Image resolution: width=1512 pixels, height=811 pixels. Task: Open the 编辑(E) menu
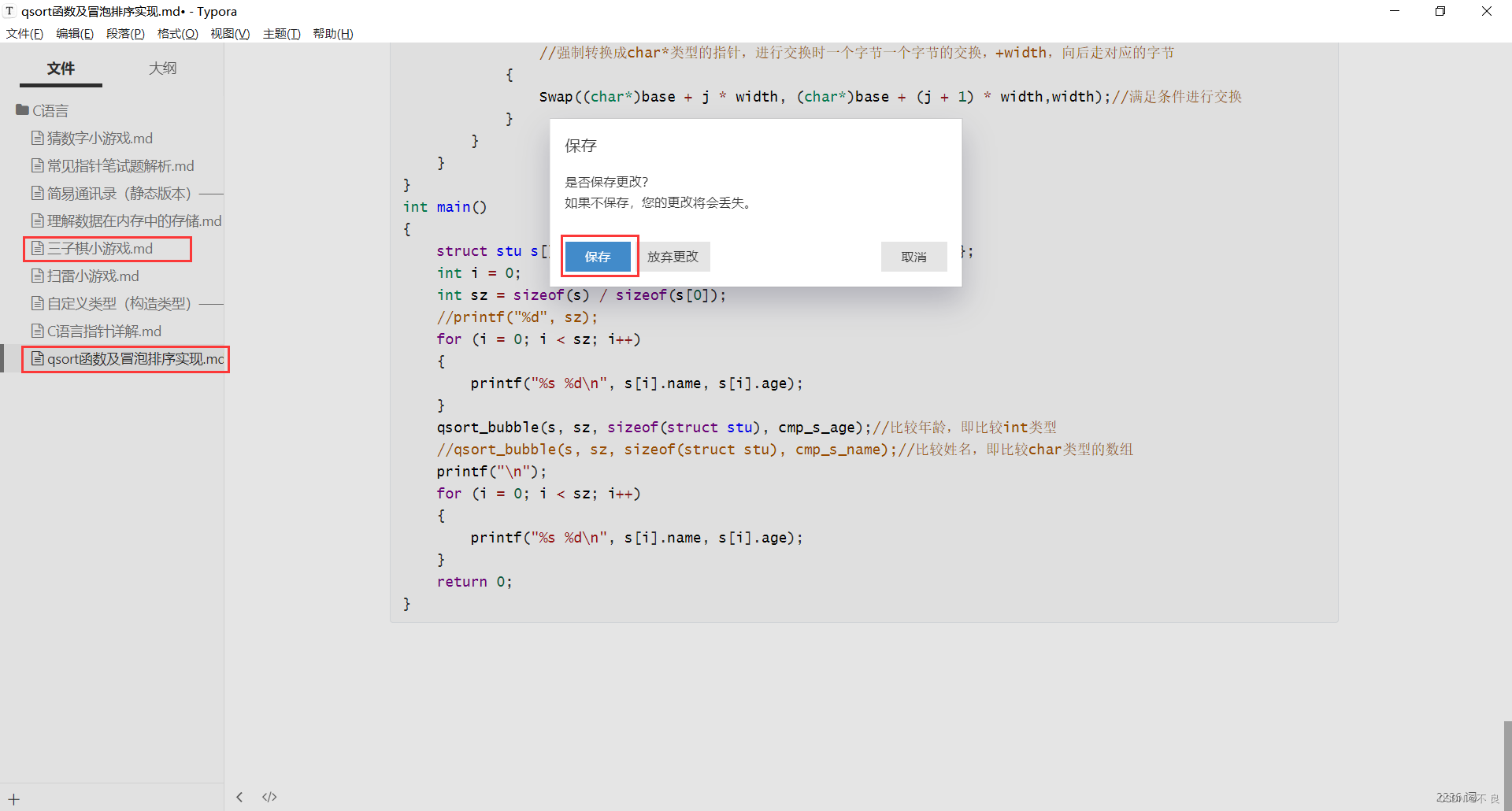(x=75, y=34)
